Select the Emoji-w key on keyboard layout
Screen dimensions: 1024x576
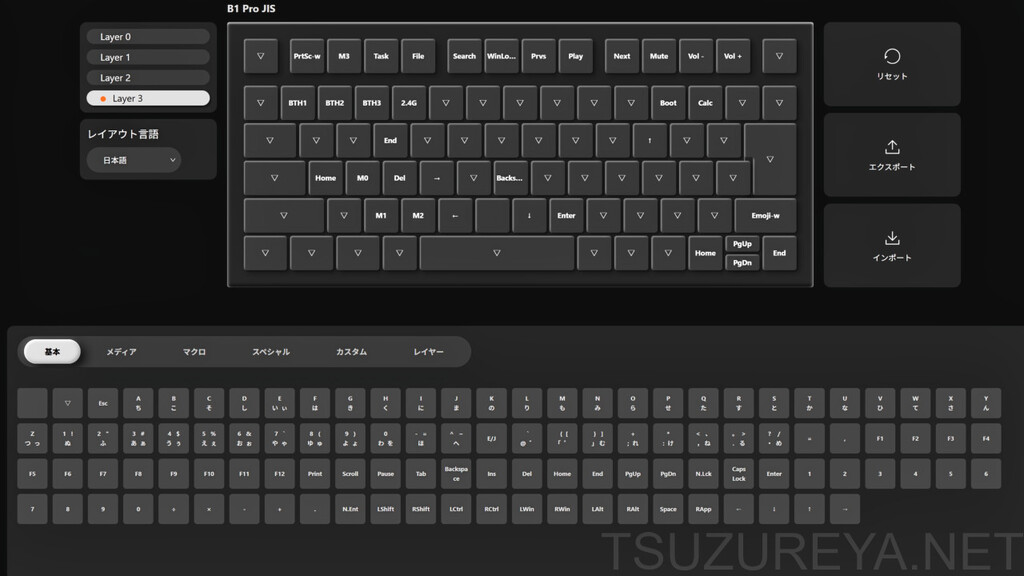click(765, 216)
